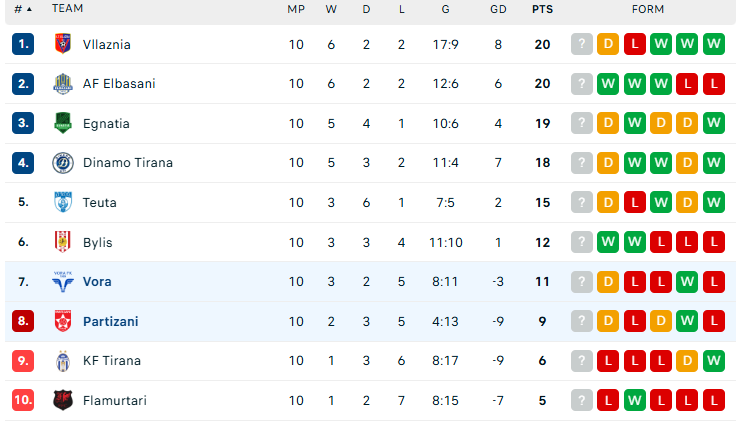Image resolution: width=746 pixels, height=421 pixels.
Task: Click the Bylis club crest icon
Action: [x=63, y=242]
